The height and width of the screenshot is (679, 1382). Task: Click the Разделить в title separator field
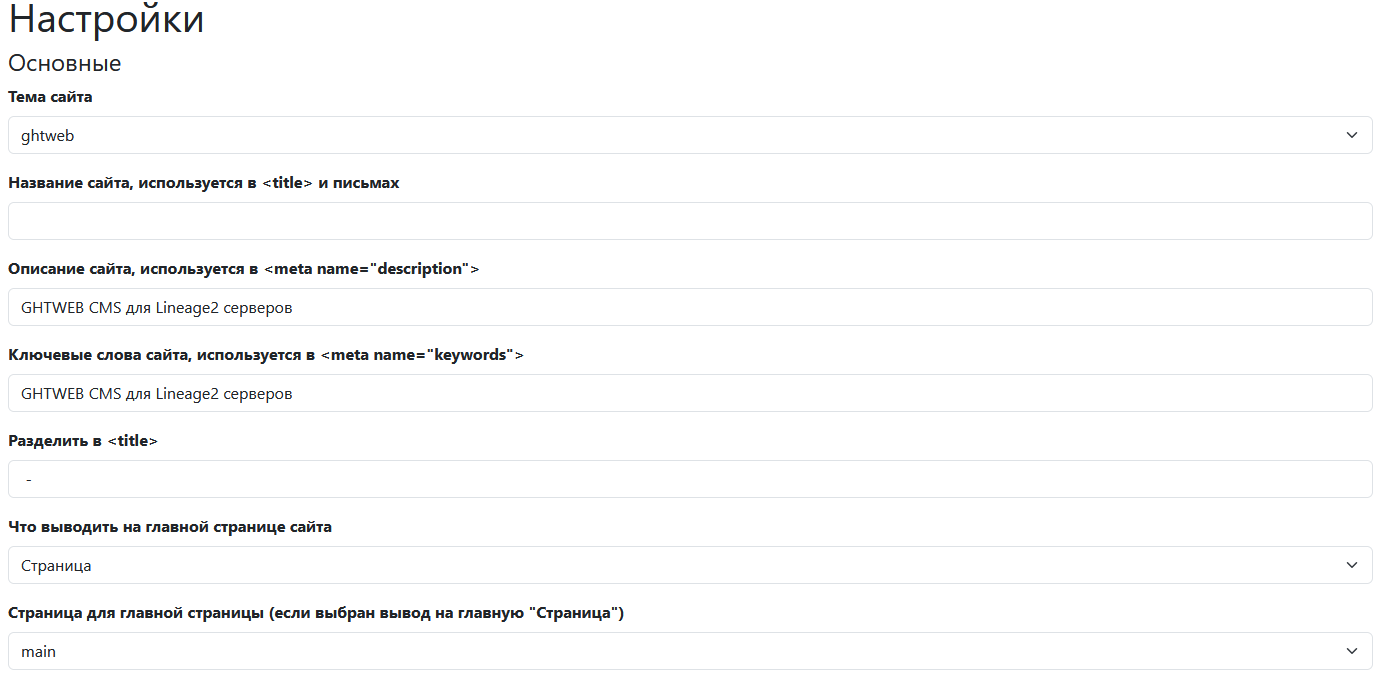pos(690,479)
